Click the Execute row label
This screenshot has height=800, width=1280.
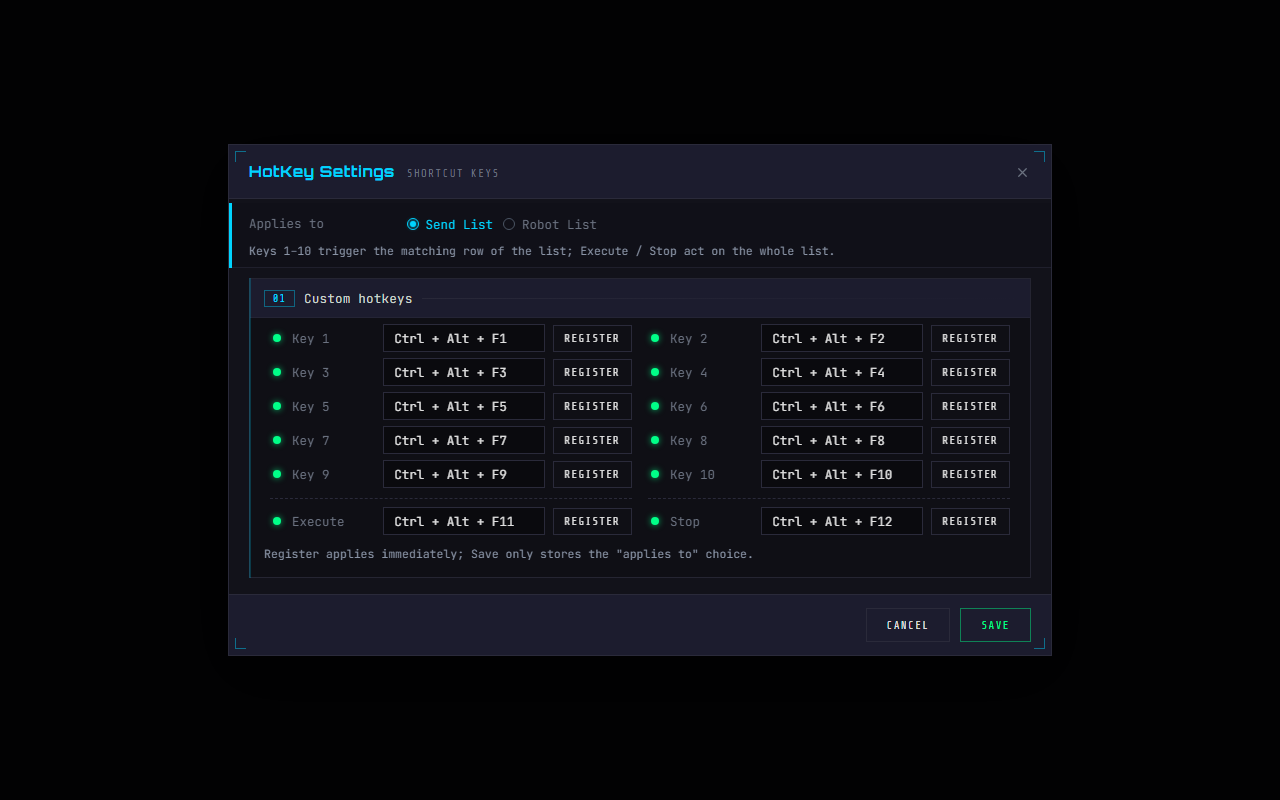[318, 522]
